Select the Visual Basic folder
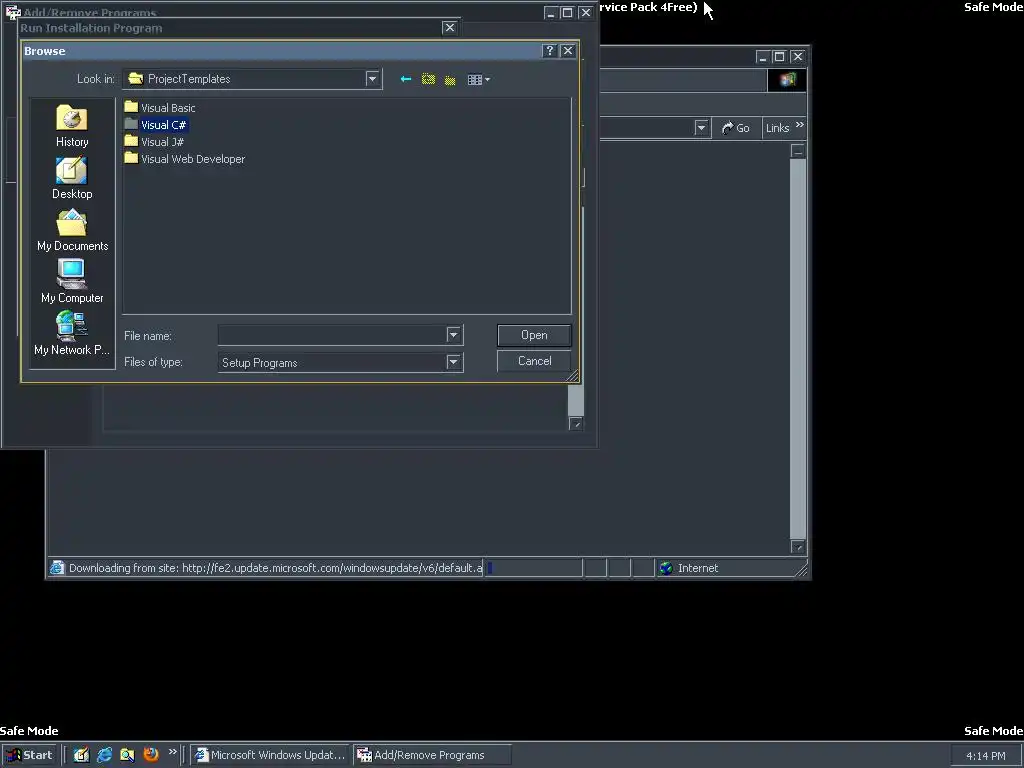The width and height of the screenshot is (1024, 768). 160,108
